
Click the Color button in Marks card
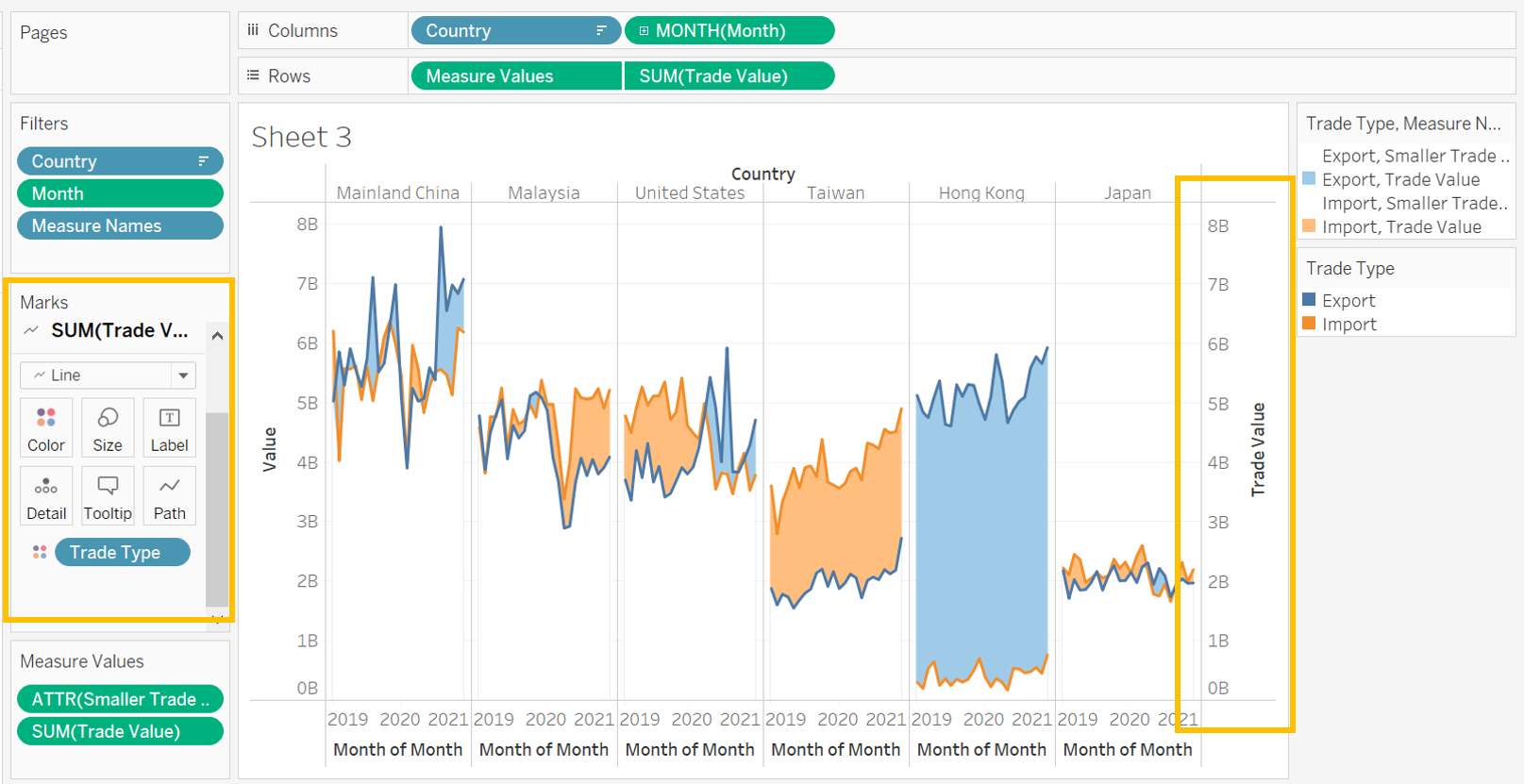[45, 427]
